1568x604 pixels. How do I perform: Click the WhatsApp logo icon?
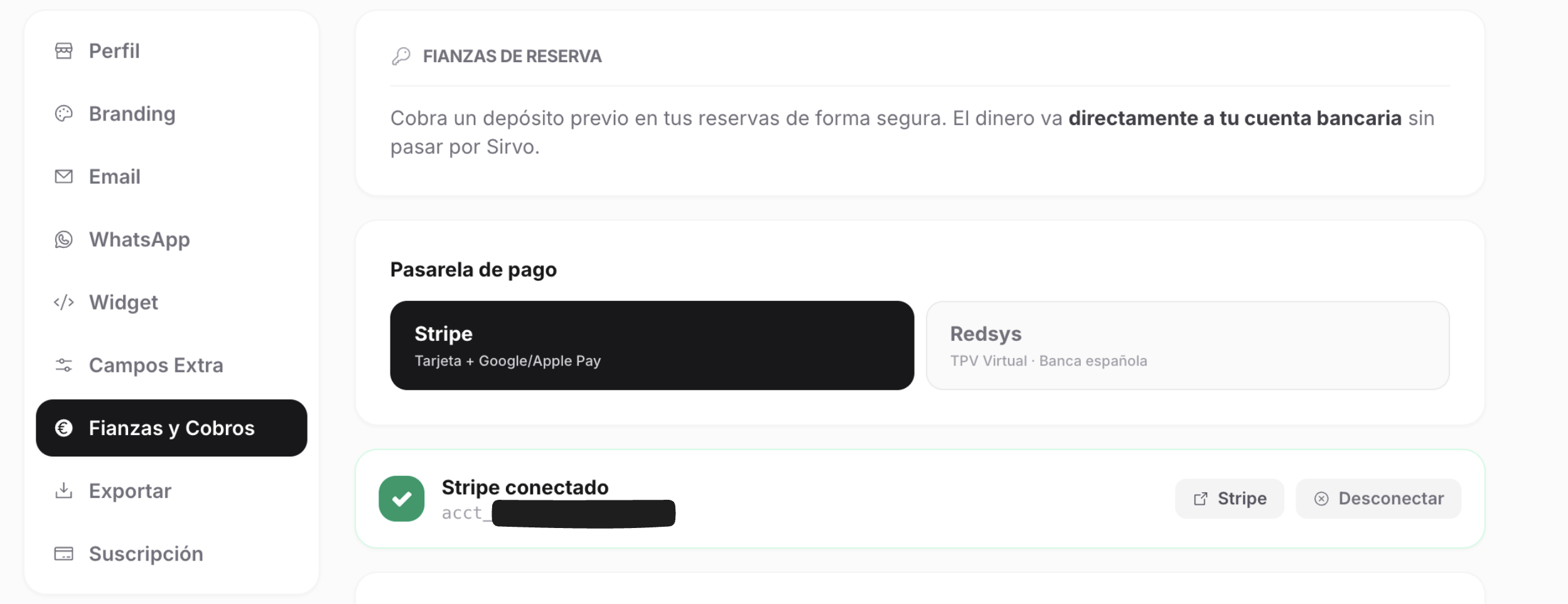coord(63,239)
